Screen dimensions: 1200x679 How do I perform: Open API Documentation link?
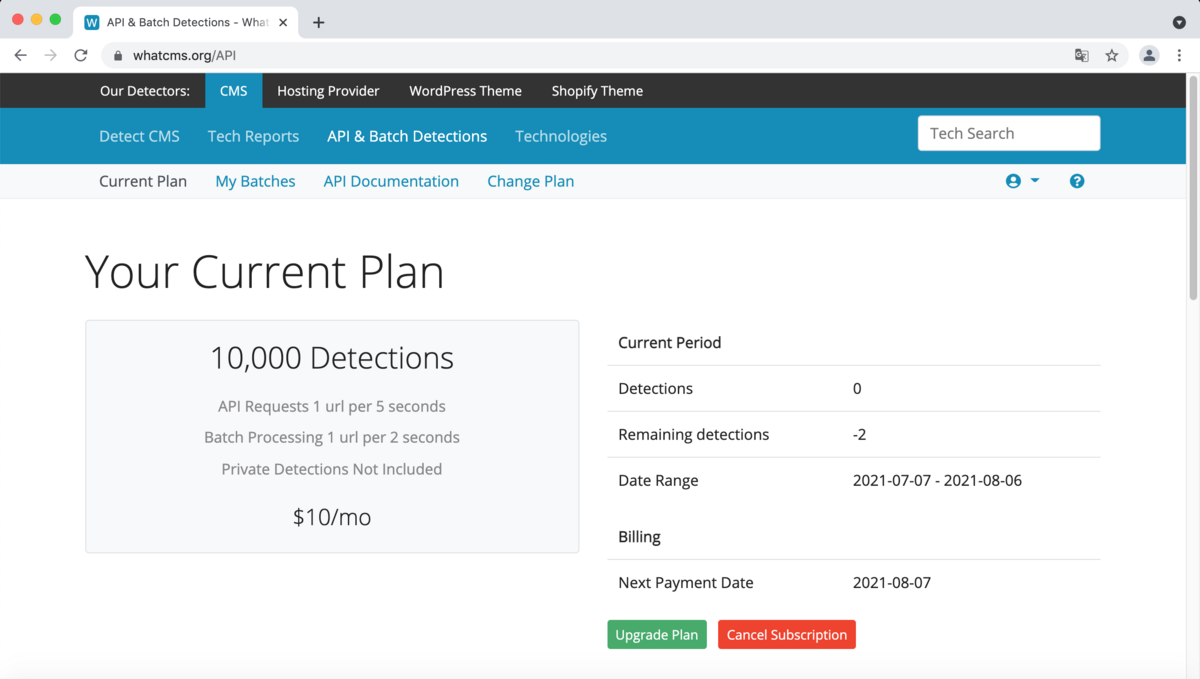(x=391, y=181)
